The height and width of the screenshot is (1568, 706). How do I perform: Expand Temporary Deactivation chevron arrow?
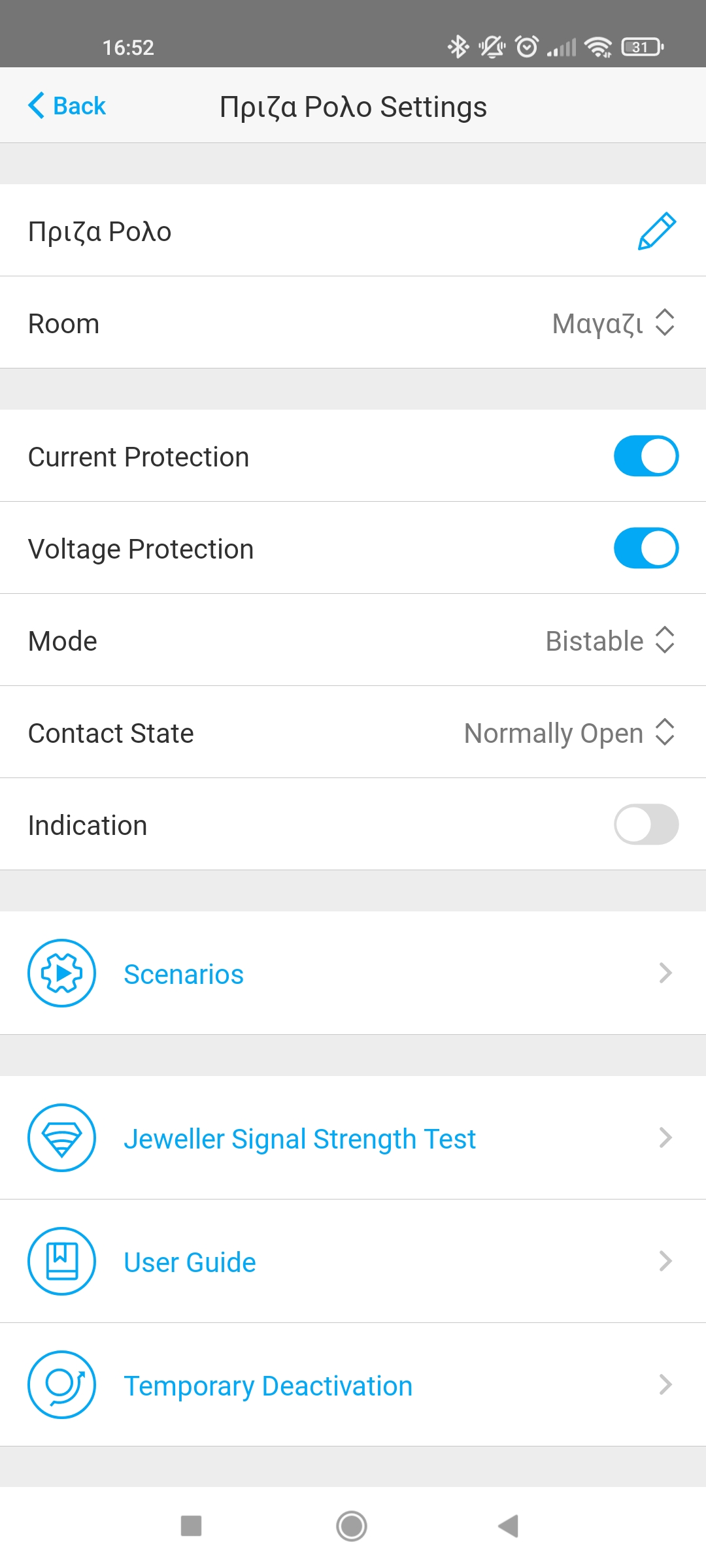[665, 1384]
